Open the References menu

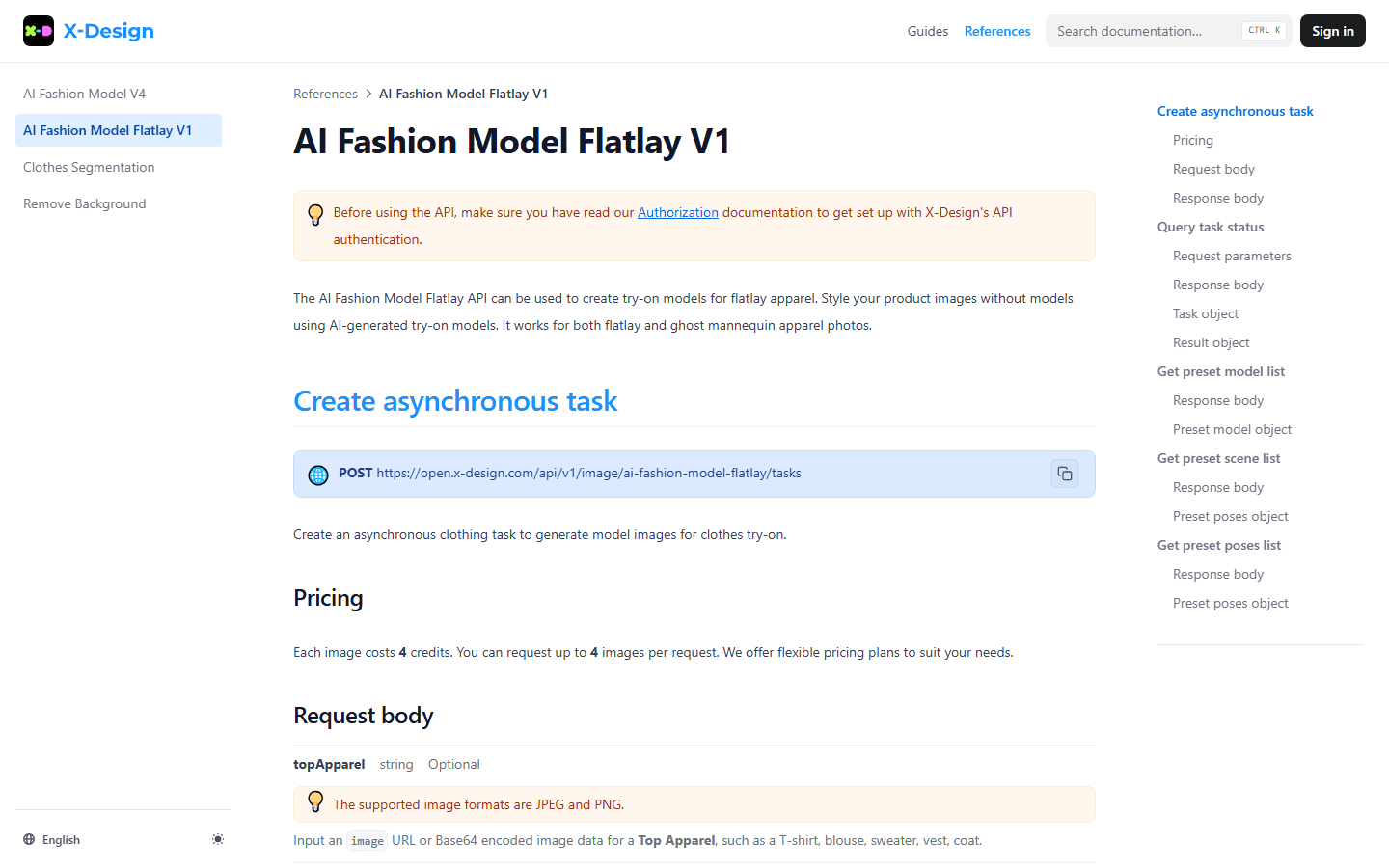(997, 31)
